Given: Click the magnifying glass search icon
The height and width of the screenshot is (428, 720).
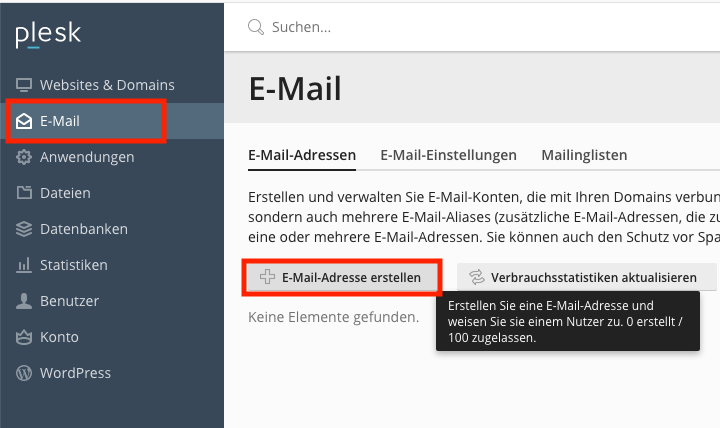Looking at the screenshot, I should click(x=256, y=27).
